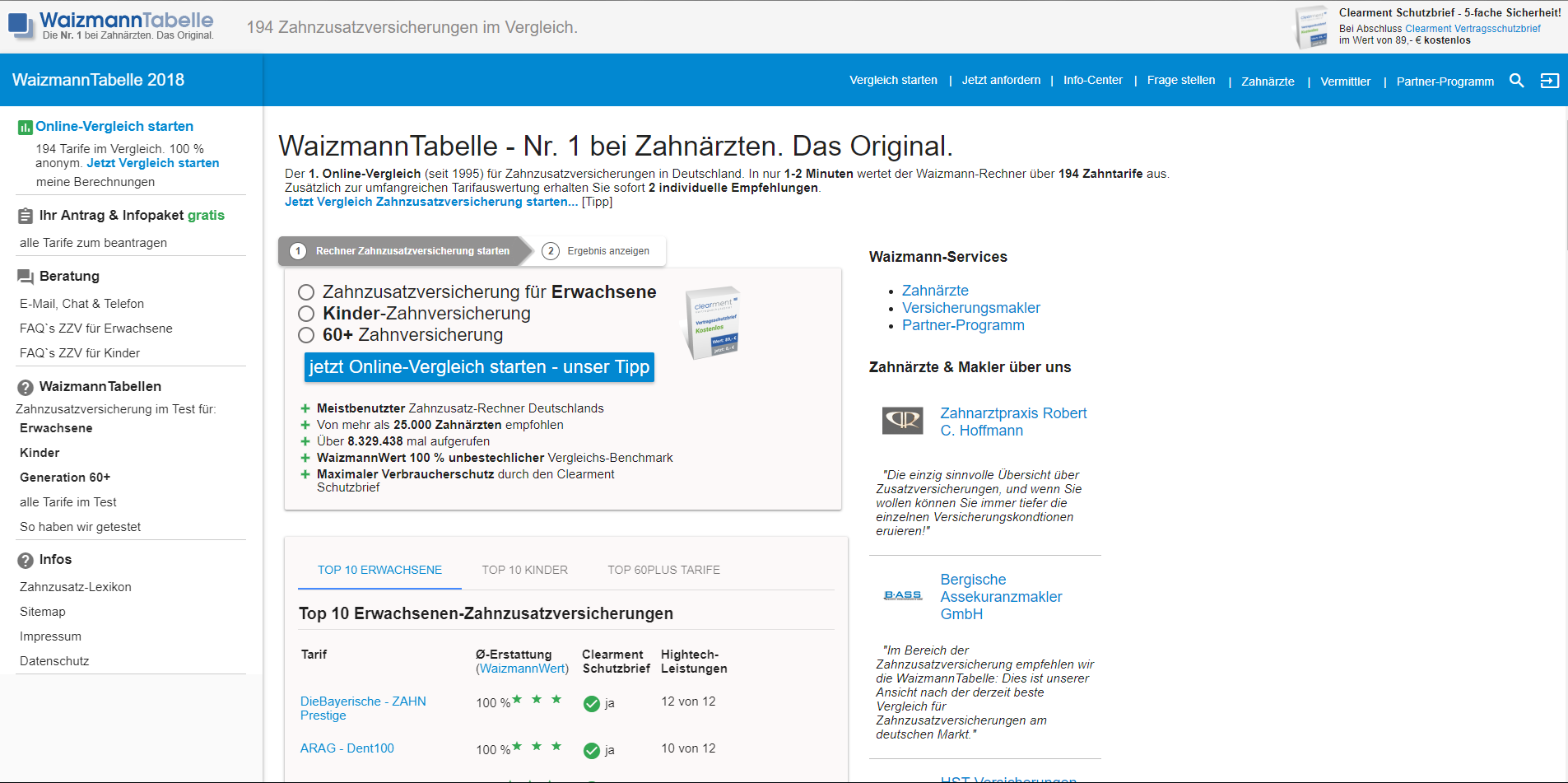Viewport: 1568px width, 783px height.
Task: Open Datenschutz in sidebar
Action: tap(54, 661)
